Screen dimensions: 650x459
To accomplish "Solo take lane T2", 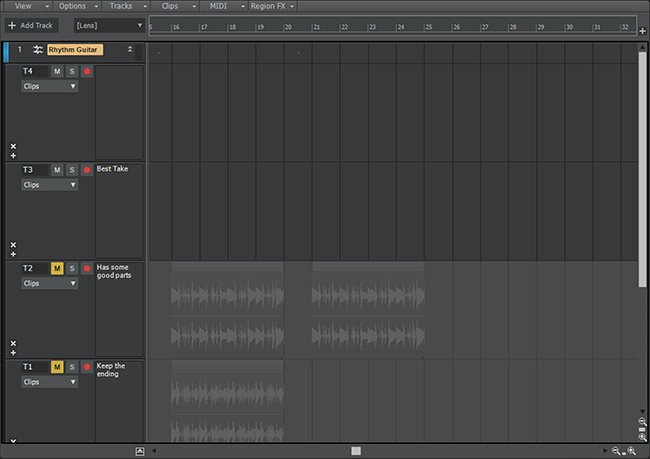I will [72, 268].
